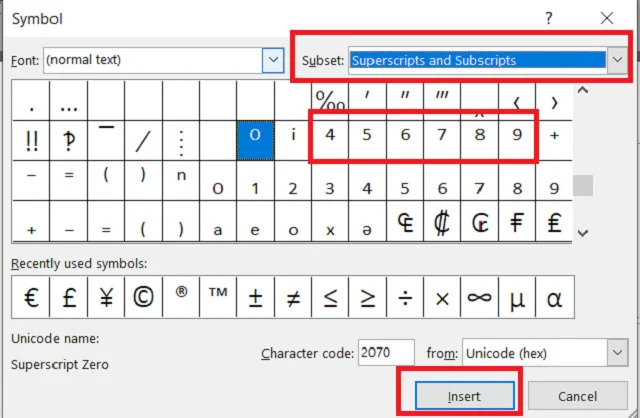Pick the infinity ∞ recently used symbol
Image resolution: width=640 pixels, height=418 pixels.
pyautogui.click(x=480, y=297)
